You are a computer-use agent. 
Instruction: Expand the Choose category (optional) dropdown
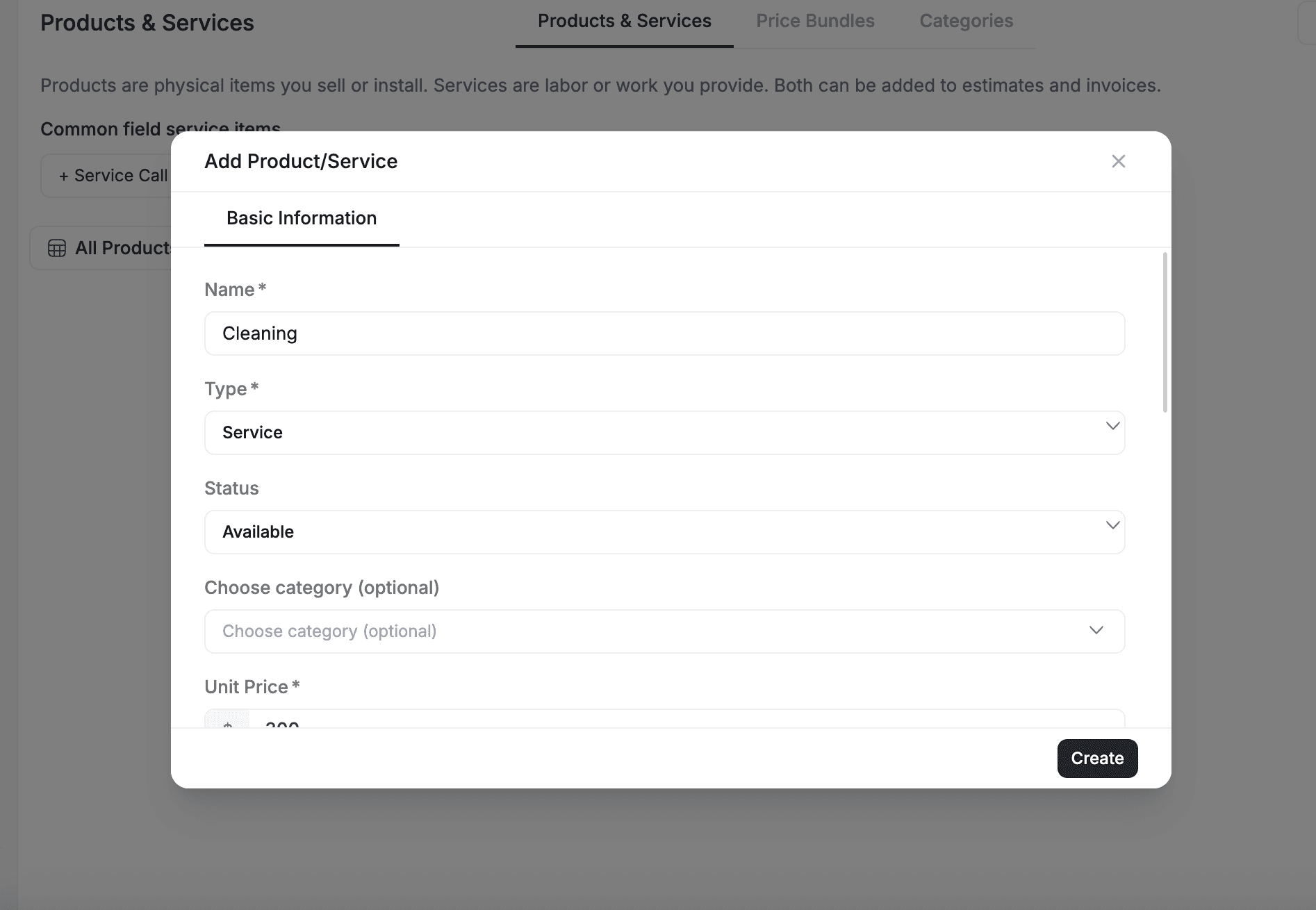point(664,631)
